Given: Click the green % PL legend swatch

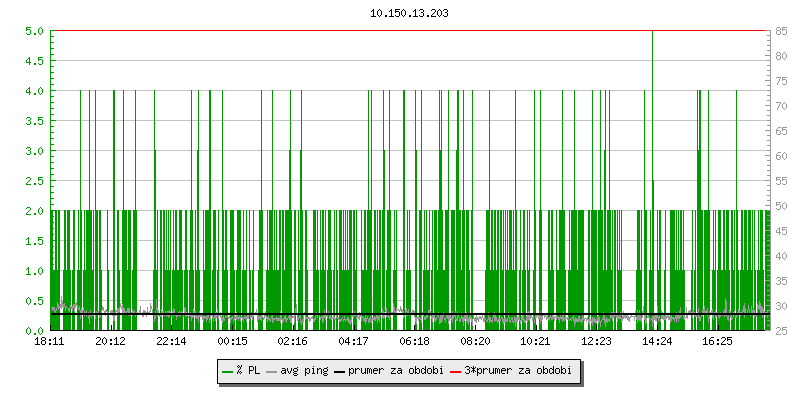Looking at the screenshot, I should coord(227,371).
